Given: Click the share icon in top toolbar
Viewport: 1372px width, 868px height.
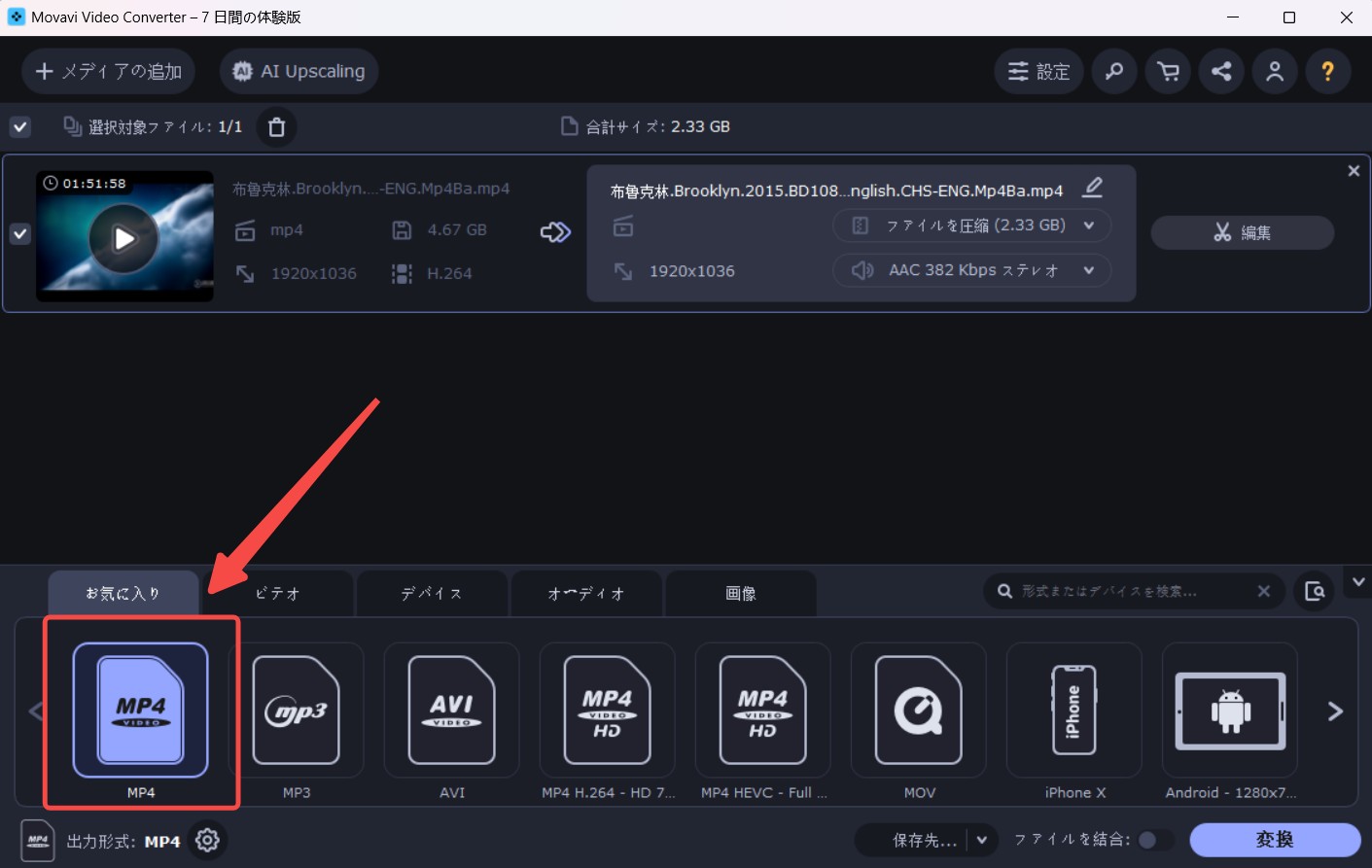Looking at the screenshot, I should [1221, 71].
